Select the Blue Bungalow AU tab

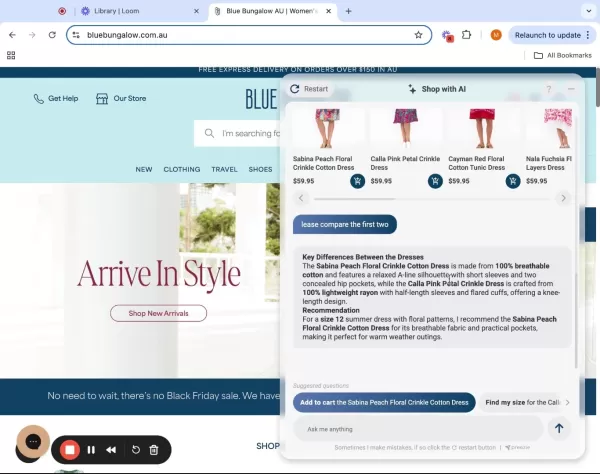(x=272, y=11)
